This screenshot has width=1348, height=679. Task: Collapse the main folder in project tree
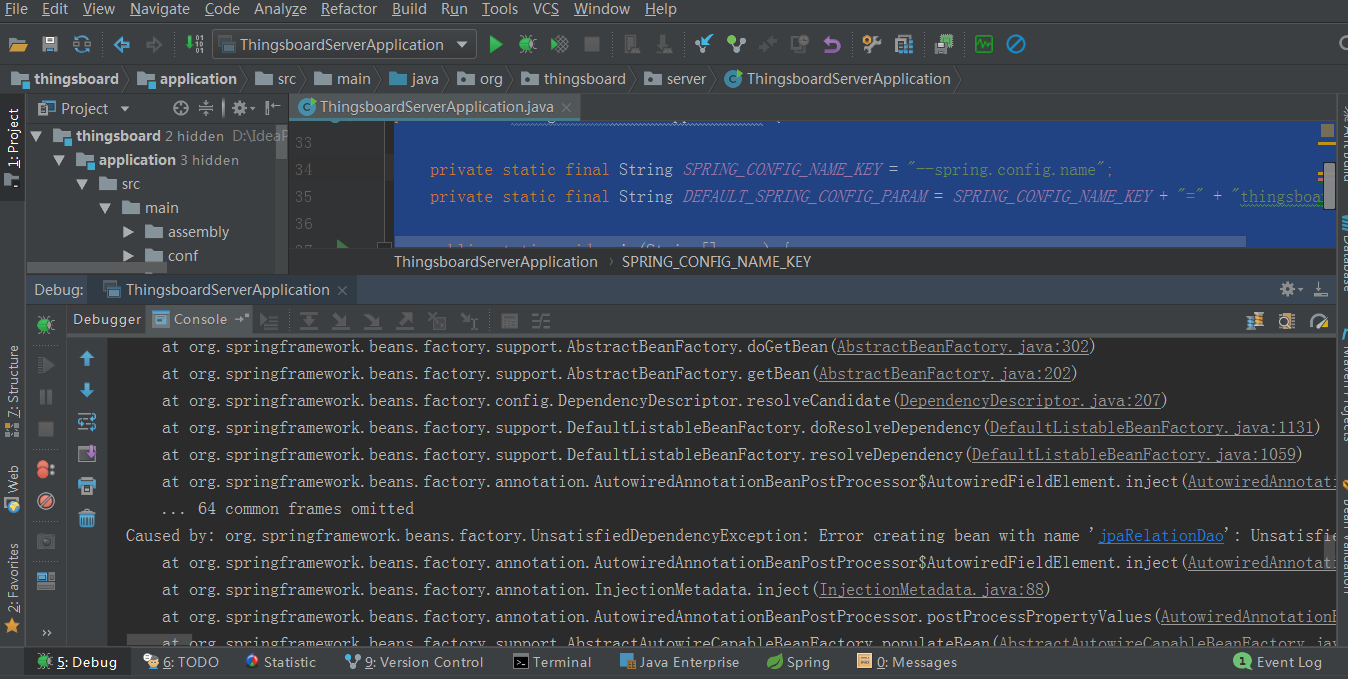point(105,208)
